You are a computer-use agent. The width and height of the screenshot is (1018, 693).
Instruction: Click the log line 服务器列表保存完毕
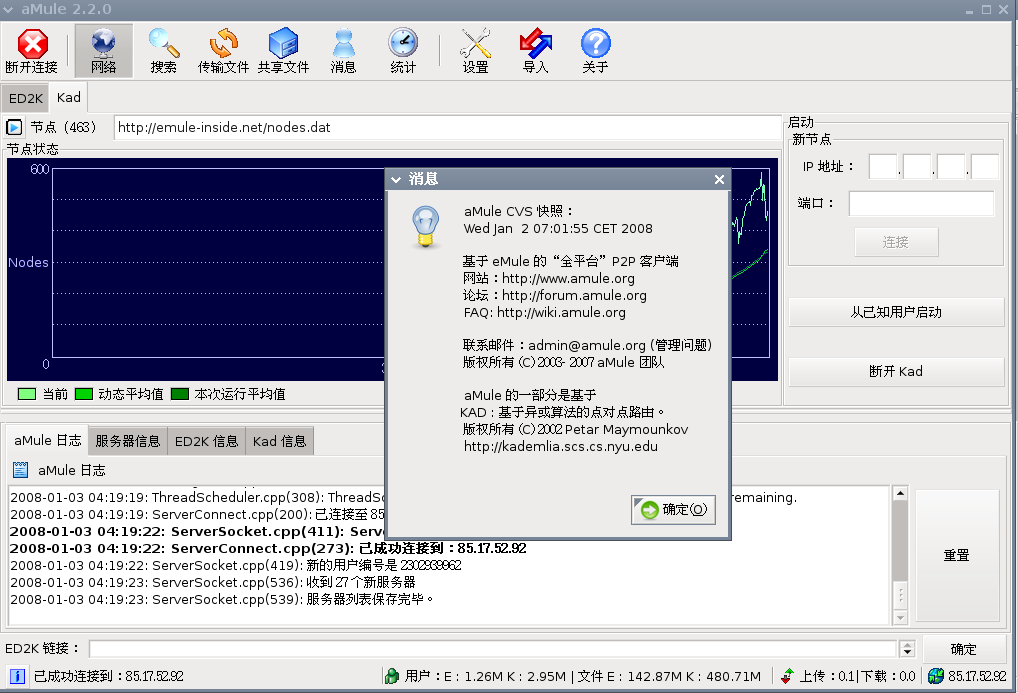tap(222, 599)
